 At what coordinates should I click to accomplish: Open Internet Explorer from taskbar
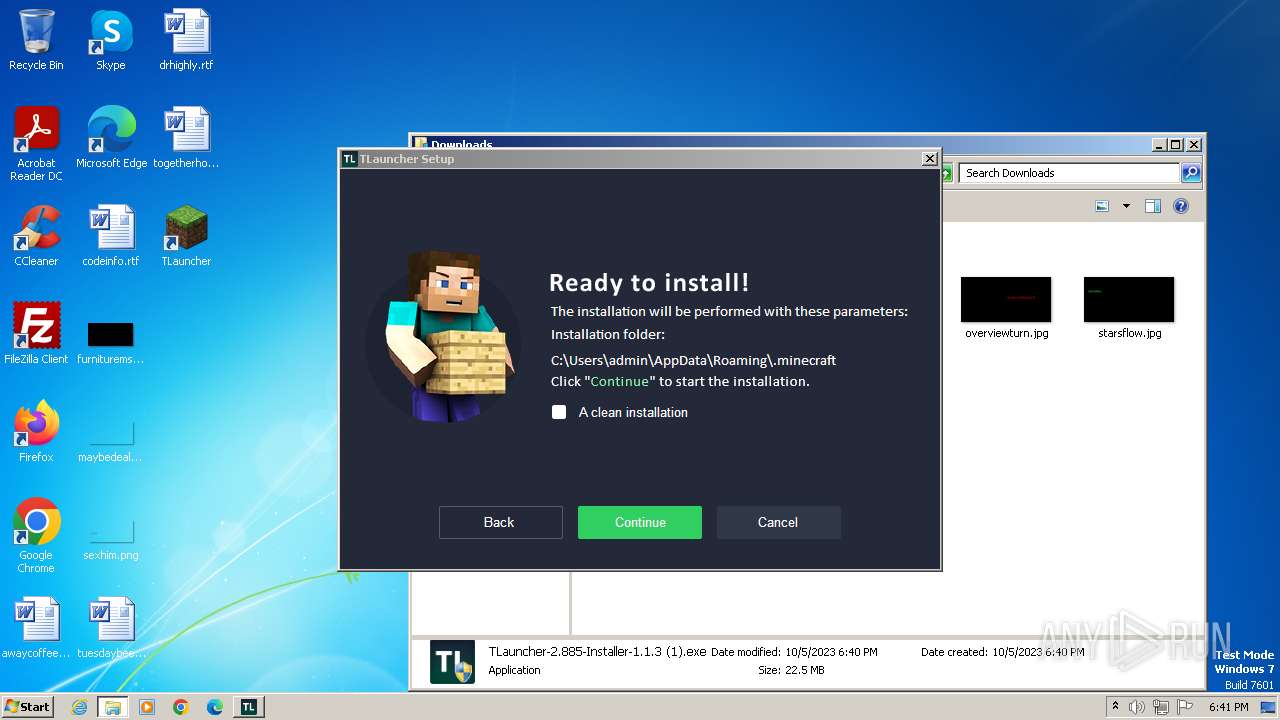(79, 707)
